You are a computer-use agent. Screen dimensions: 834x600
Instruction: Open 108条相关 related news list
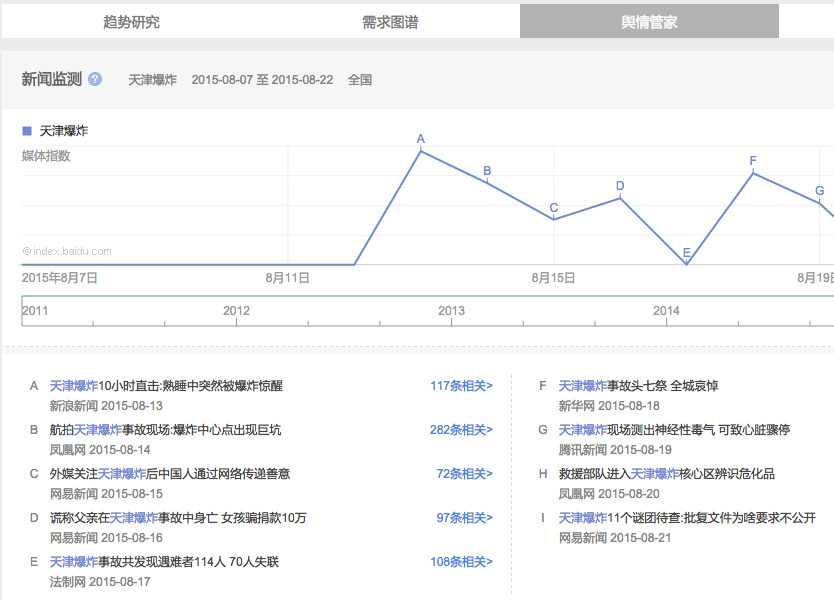click(x=461, y=562)
